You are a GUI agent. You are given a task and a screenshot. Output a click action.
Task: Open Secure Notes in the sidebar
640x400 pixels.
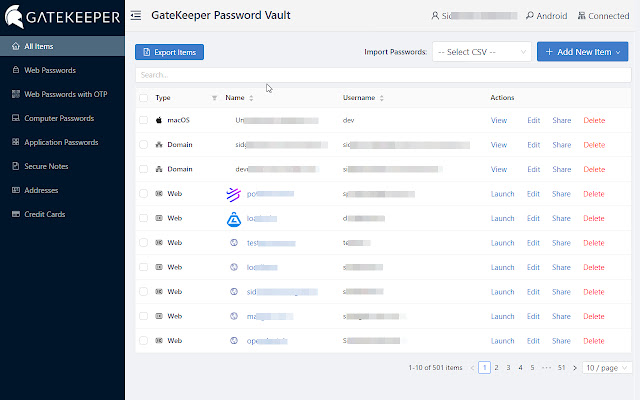(48, 166)
